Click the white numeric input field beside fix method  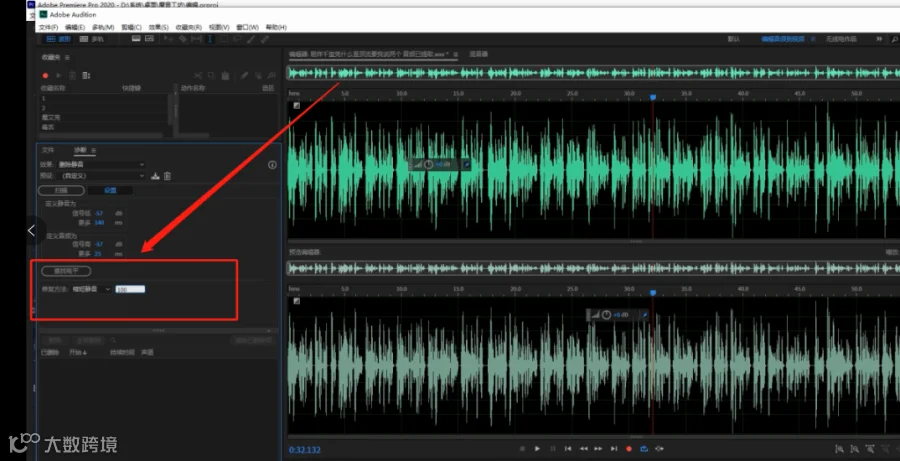point(130,289)
